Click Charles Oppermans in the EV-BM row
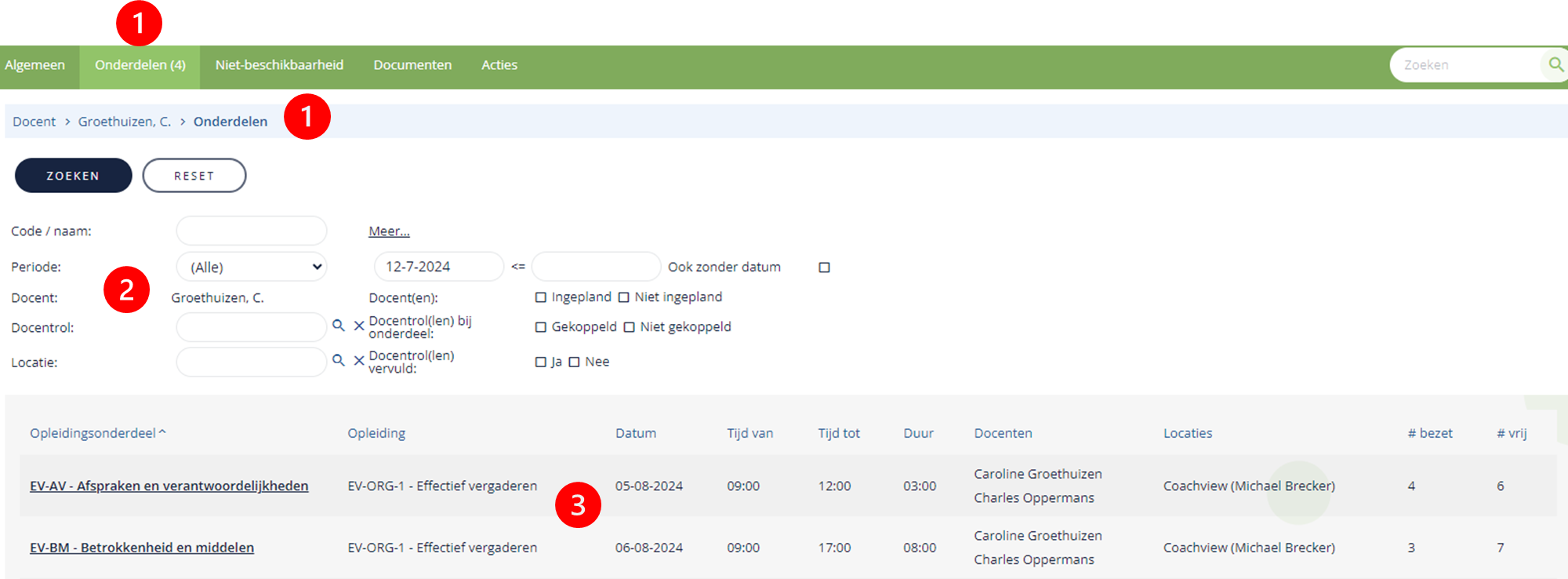 click(1034, 559)
